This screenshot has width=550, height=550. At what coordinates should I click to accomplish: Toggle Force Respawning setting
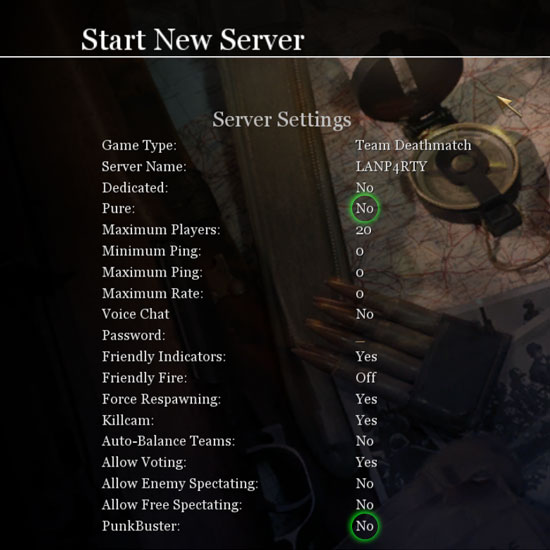point(366,399)
